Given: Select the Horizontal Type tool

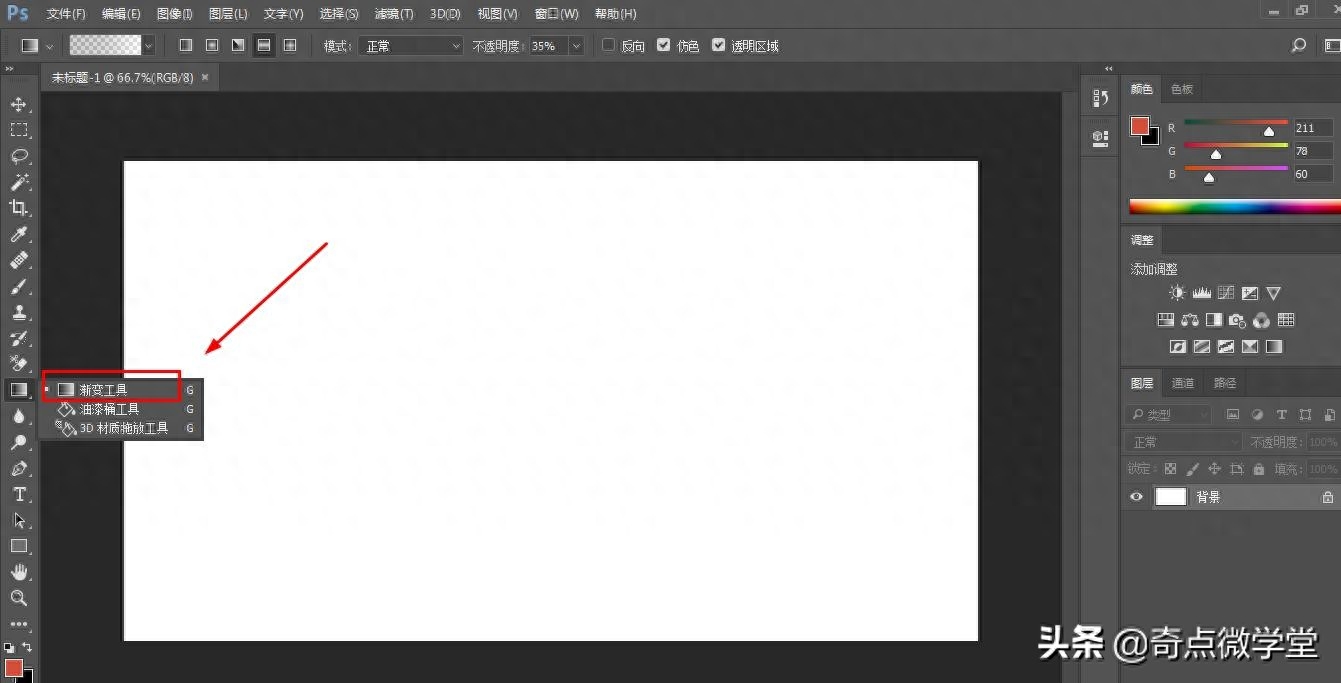Looking at the screenshot, I should 19,495.
